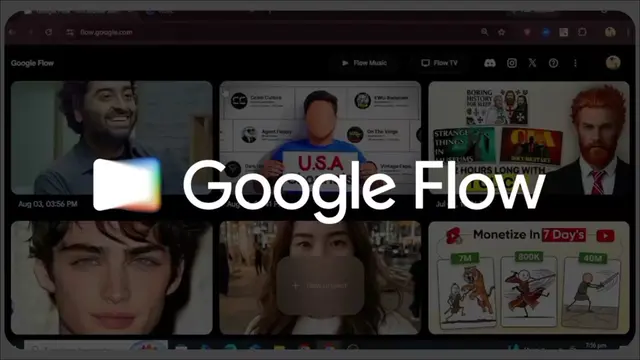Open the red-haired man in suit thumbnail
640x360 pixels.
pyautogui.click(x=529, y=138)
